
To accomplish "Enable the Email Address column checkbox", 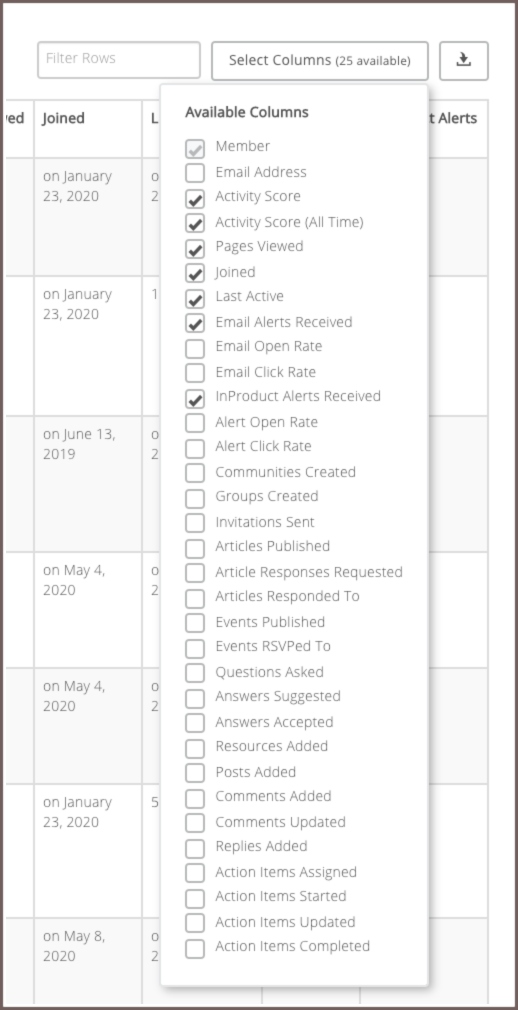I will point(195,173).
